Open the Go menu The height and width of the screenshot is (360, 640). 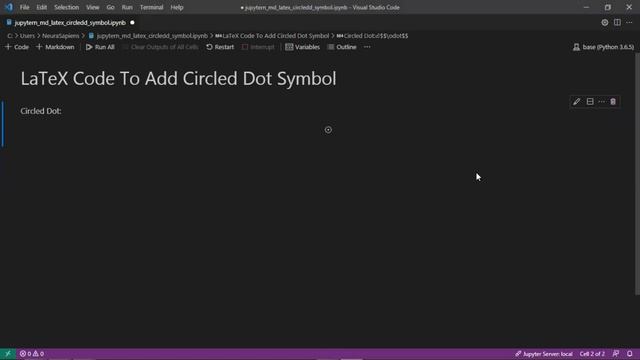click(x=110, y=7)
